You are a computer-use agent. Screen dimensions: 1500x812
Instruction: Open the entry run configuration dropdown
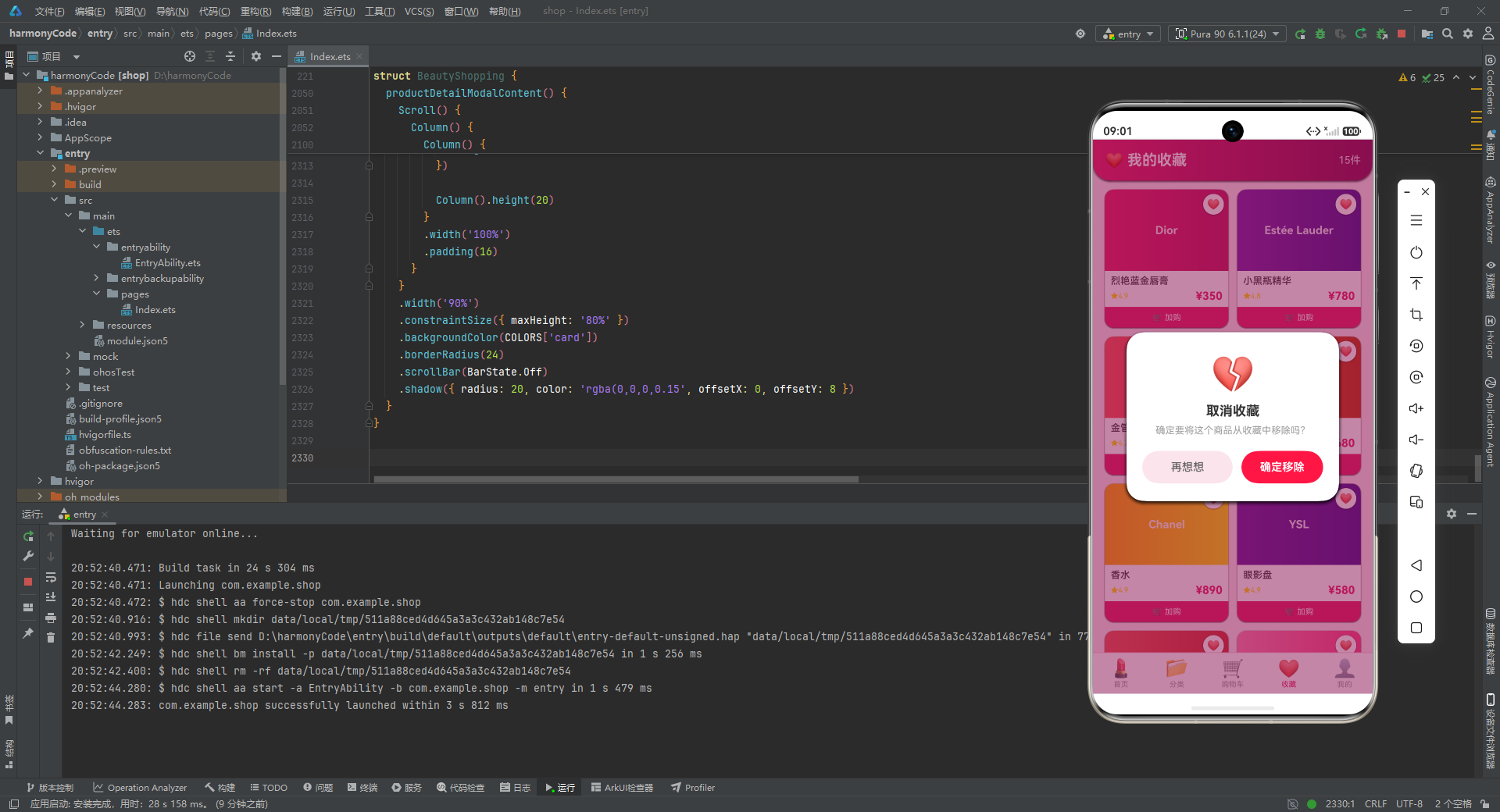[1129, 34]
